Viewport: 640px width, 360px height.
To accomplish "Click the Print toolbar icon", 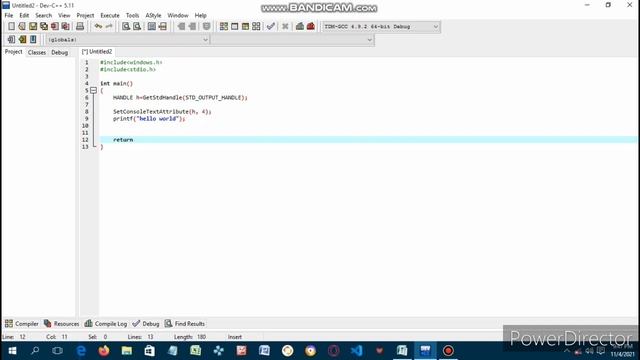I will pyautogui.click(x=80, y=26).
